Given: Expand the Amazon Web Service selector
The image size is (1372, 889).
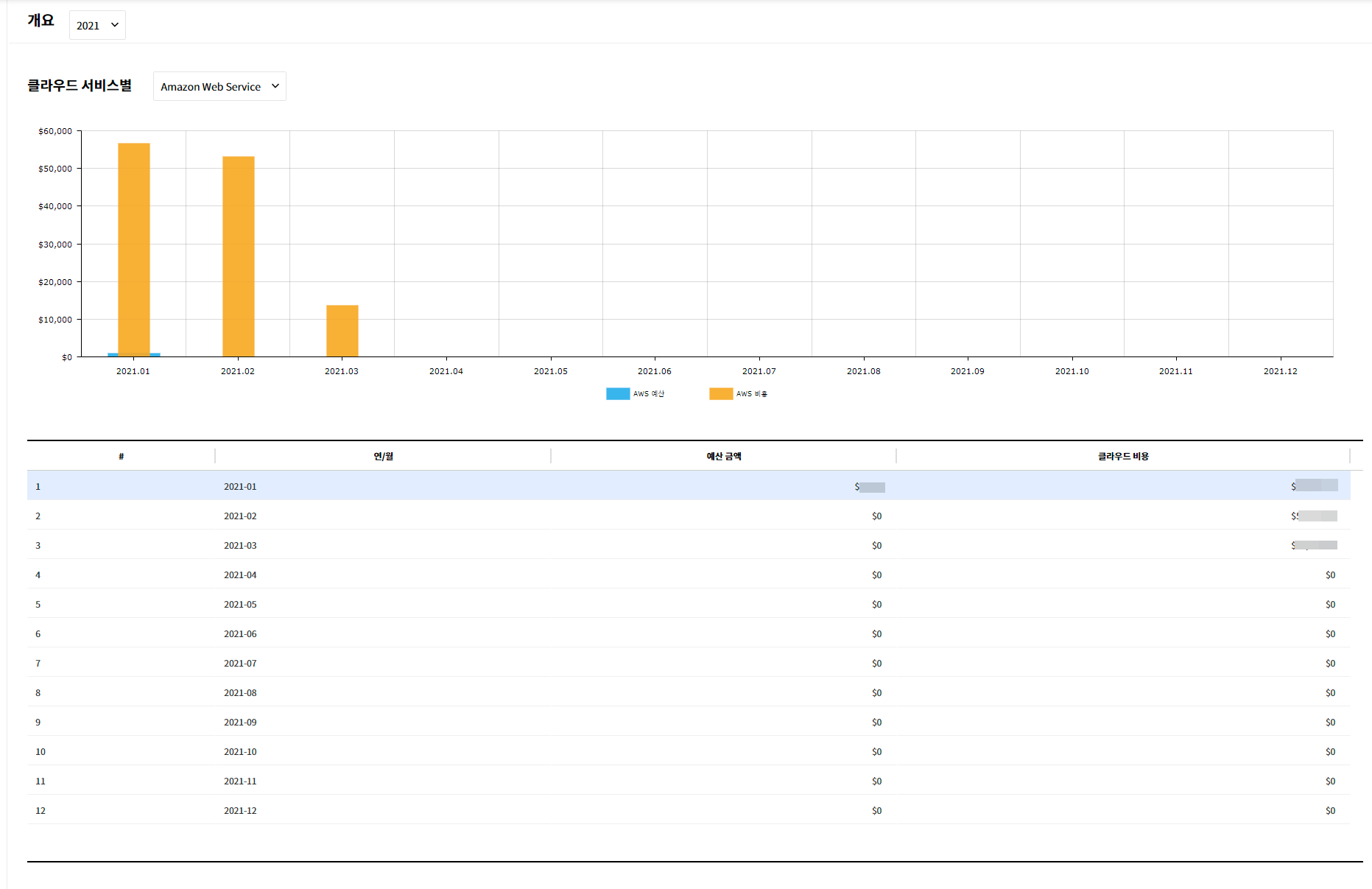Looking at the screenshot, I should pyautogui.click(x=219, y=86).
